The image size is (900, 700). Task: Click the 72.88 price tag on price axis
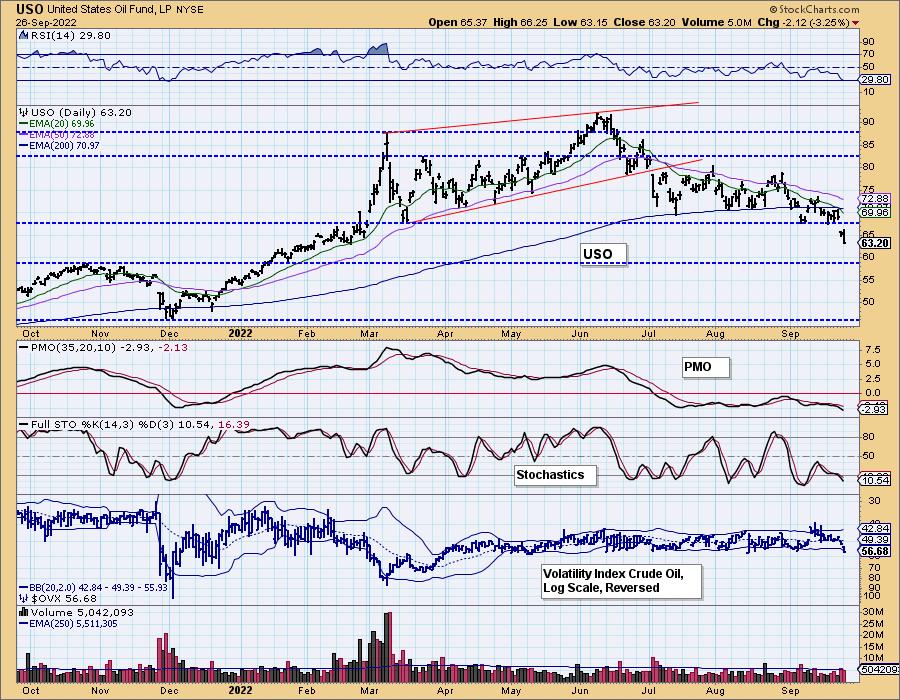click(876, 199)
